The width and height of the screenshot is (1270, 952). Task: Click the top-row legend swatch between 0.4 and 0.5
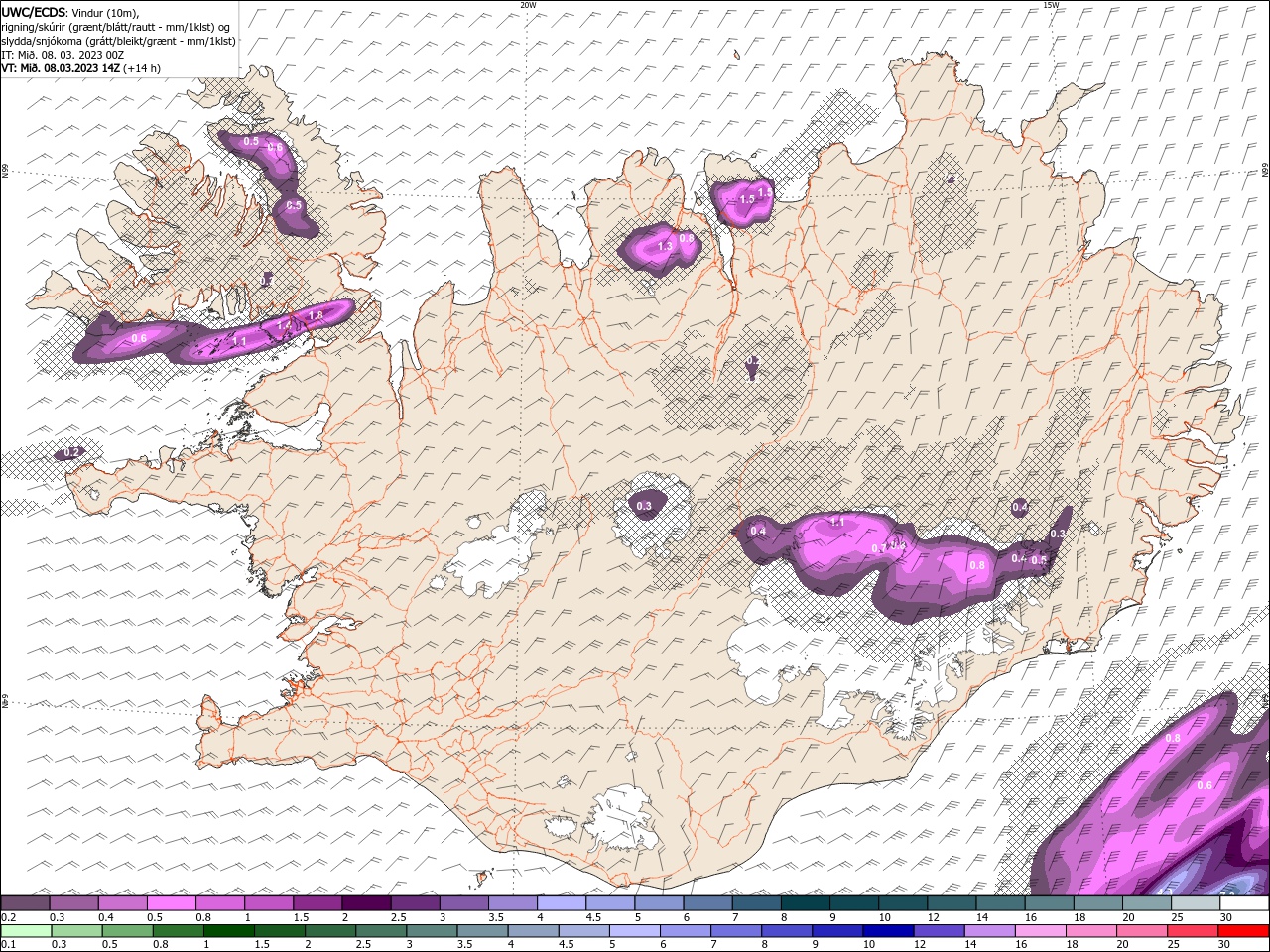click(122, 903)
